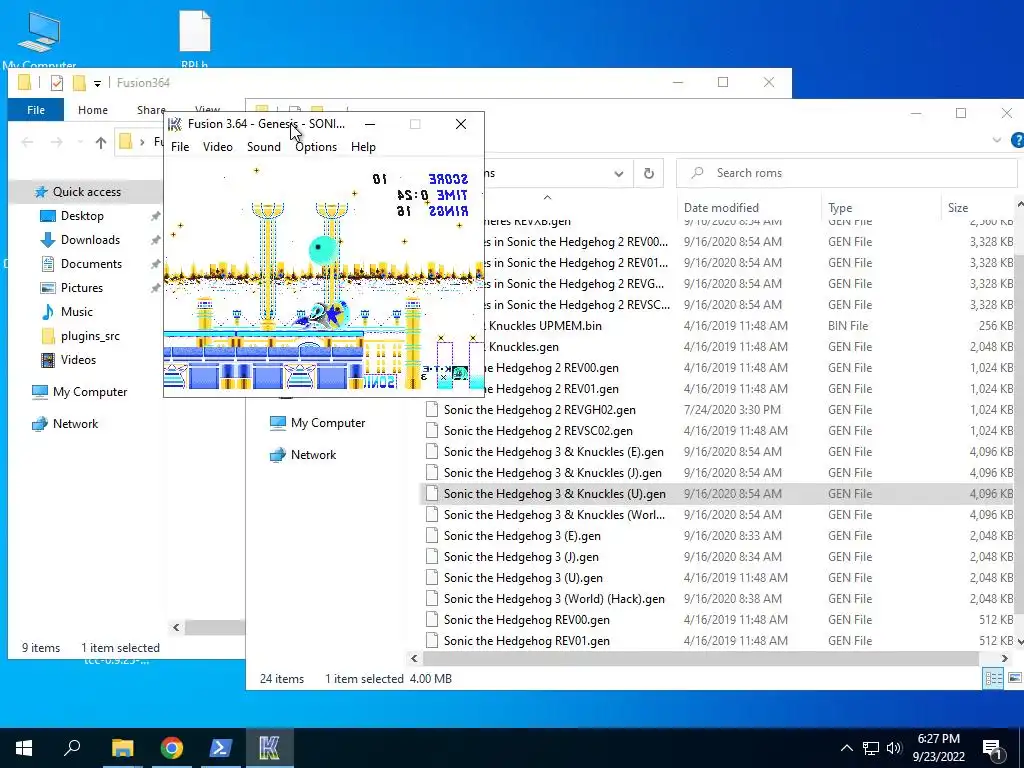The height and width of the screenshot is (768, 1024).
Task: Click the Back arrow in Fusion364 window
Action: coord(27,142)
